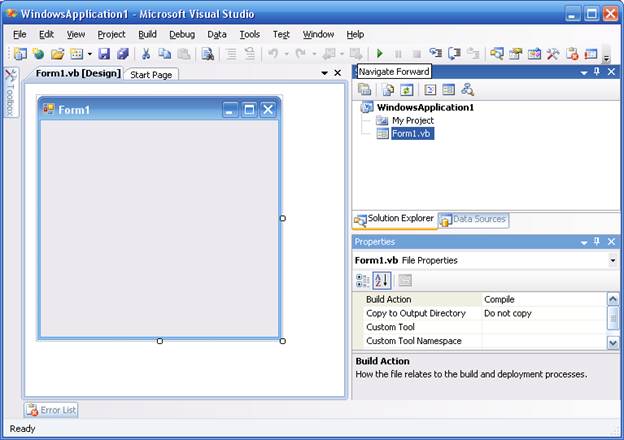Viewport: 624px width, 440px height.
Task: Select the WindowsApplication1 project node
Action: click(x=425, y=107)
